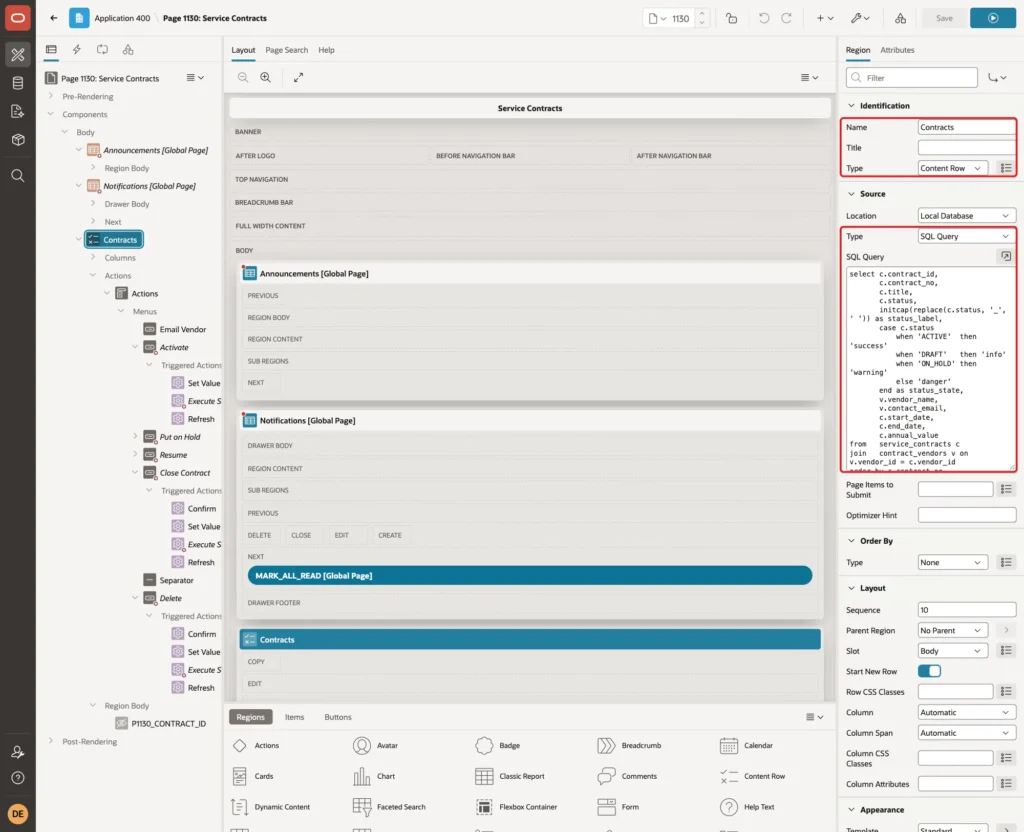Open the Location Local Database dropdown

point(967,216)
